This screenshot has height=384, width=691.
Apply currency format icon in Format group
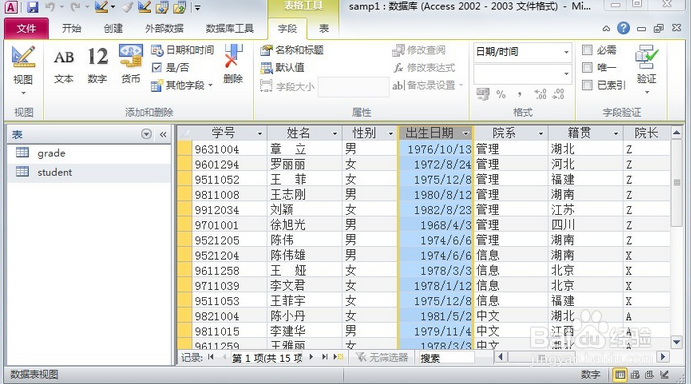[483, 94]
